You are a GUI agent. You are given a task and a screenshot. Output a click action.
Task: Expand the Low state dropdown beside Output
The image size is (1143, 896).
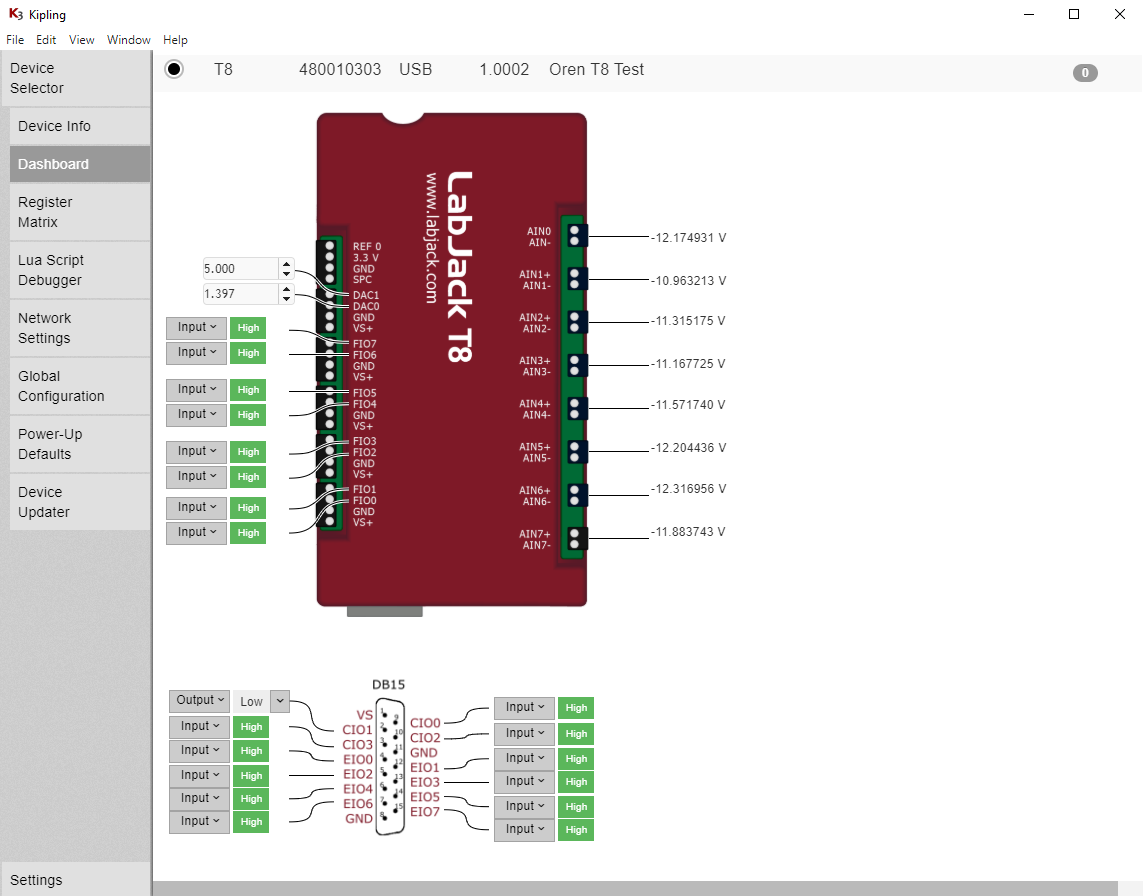pos(279,701)
